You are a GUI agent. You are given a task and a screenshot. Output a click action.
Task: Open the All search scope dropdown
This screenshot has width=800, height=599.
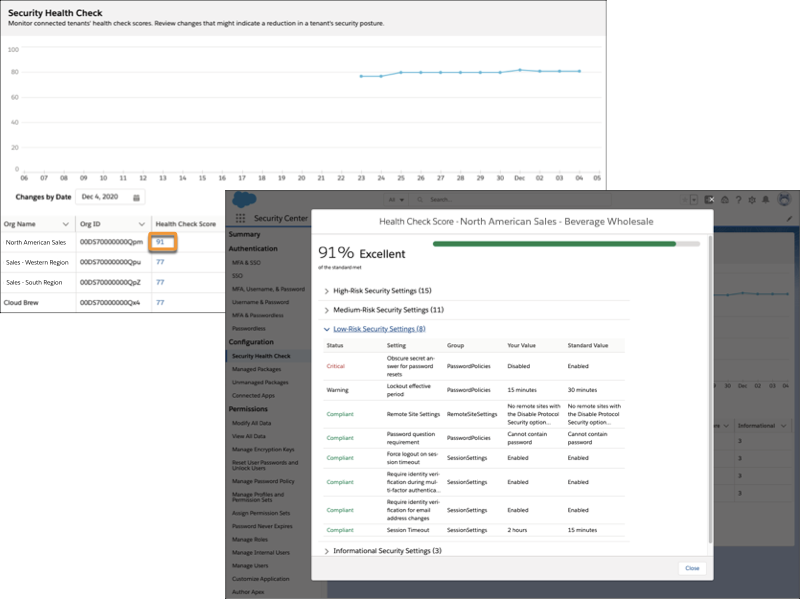click(396, 199)
